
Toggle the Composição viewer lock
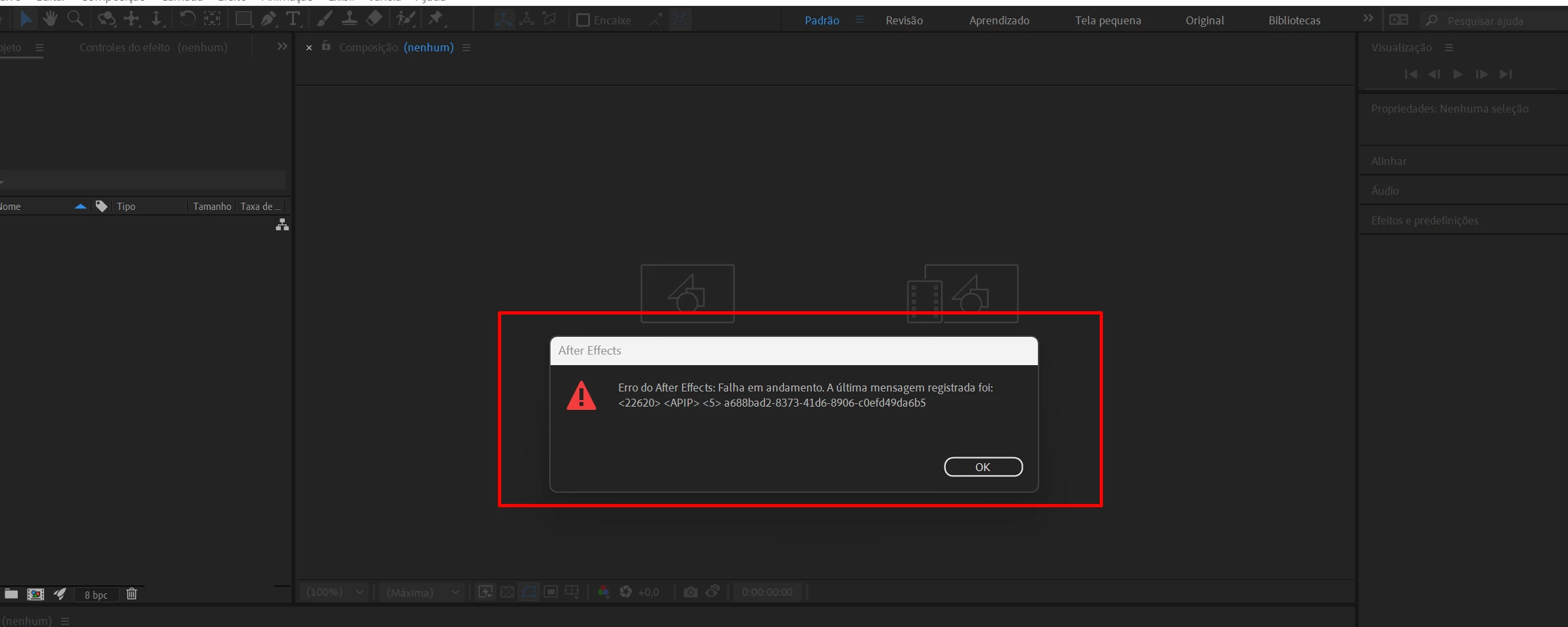tap(326, 46)
